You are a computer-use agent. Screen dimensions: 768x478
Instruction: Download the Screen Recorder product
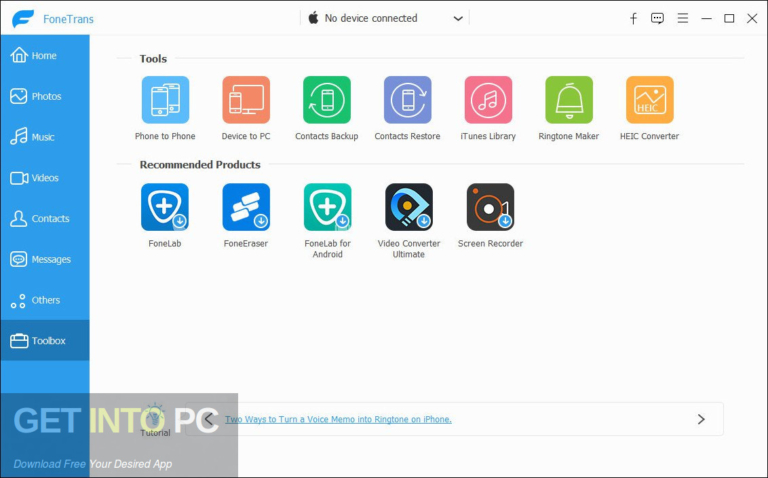pos(490,207)
